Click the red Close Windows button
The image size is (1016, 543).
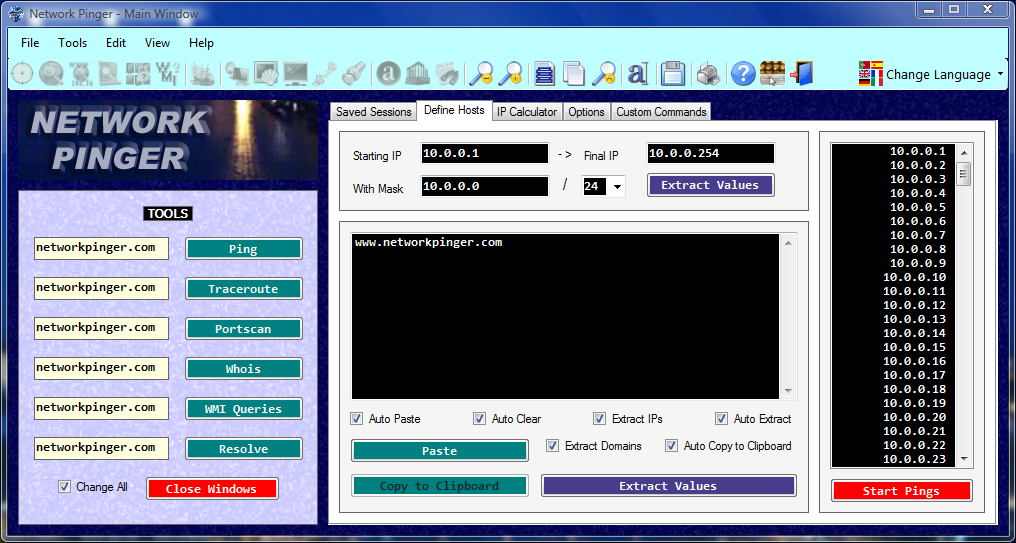tap(212, 489)
